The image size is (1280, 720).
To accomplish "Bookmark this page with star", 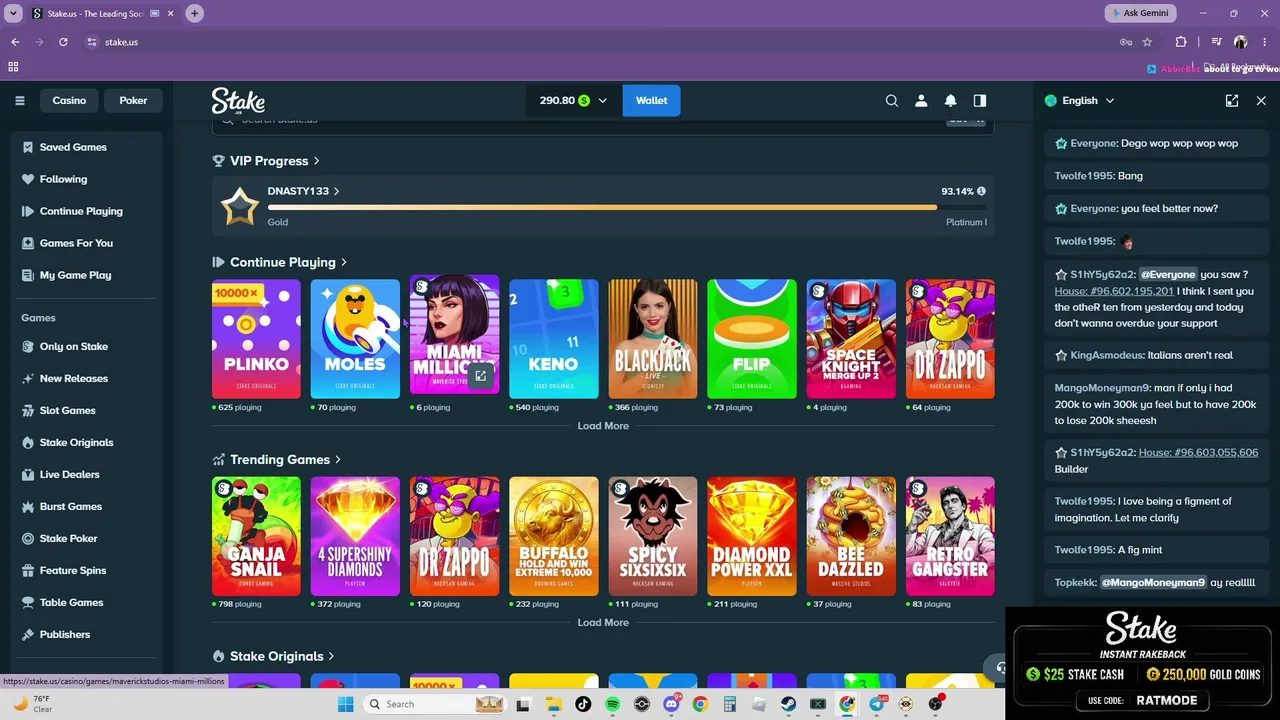I will [1147, 42].
